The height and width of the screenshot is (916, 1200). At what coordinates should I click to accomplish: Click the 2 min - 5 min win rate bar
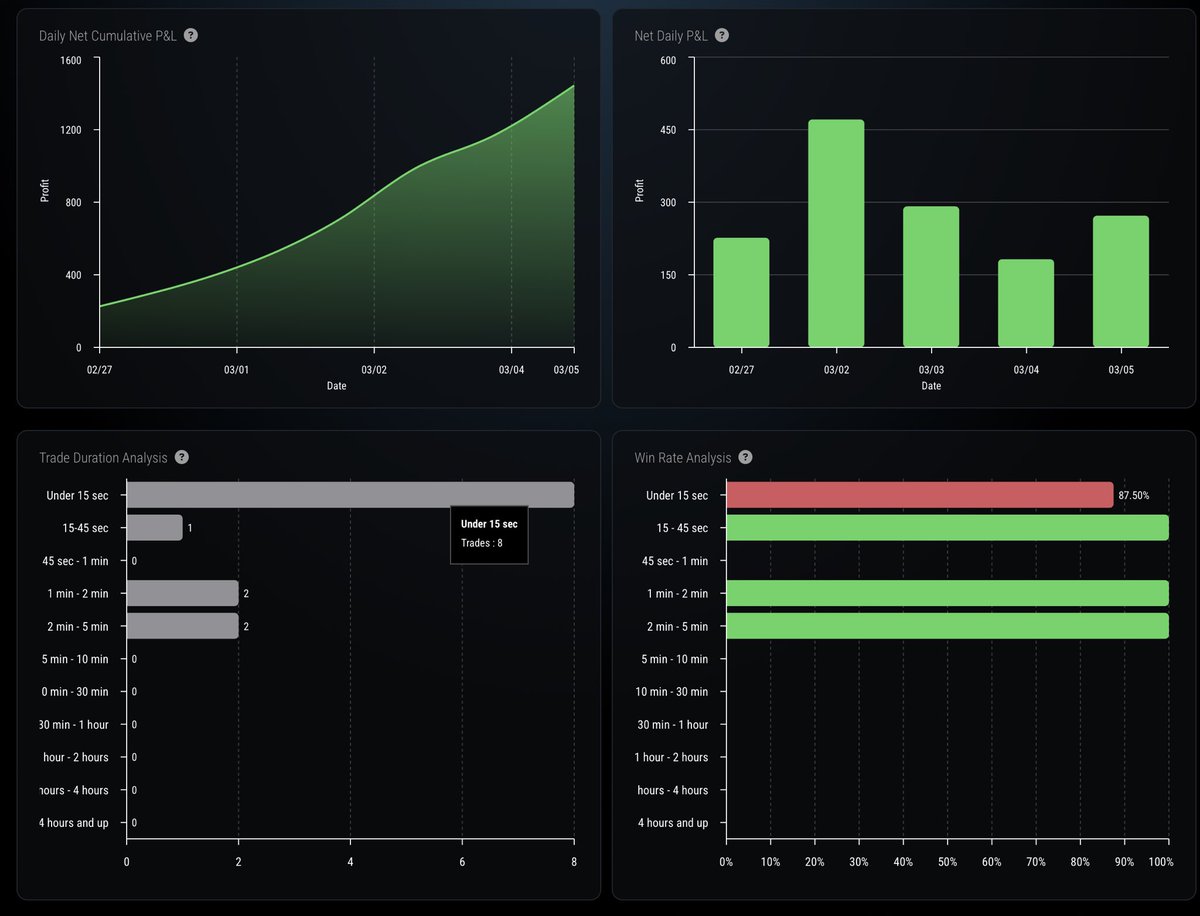[x=947, y=626]
